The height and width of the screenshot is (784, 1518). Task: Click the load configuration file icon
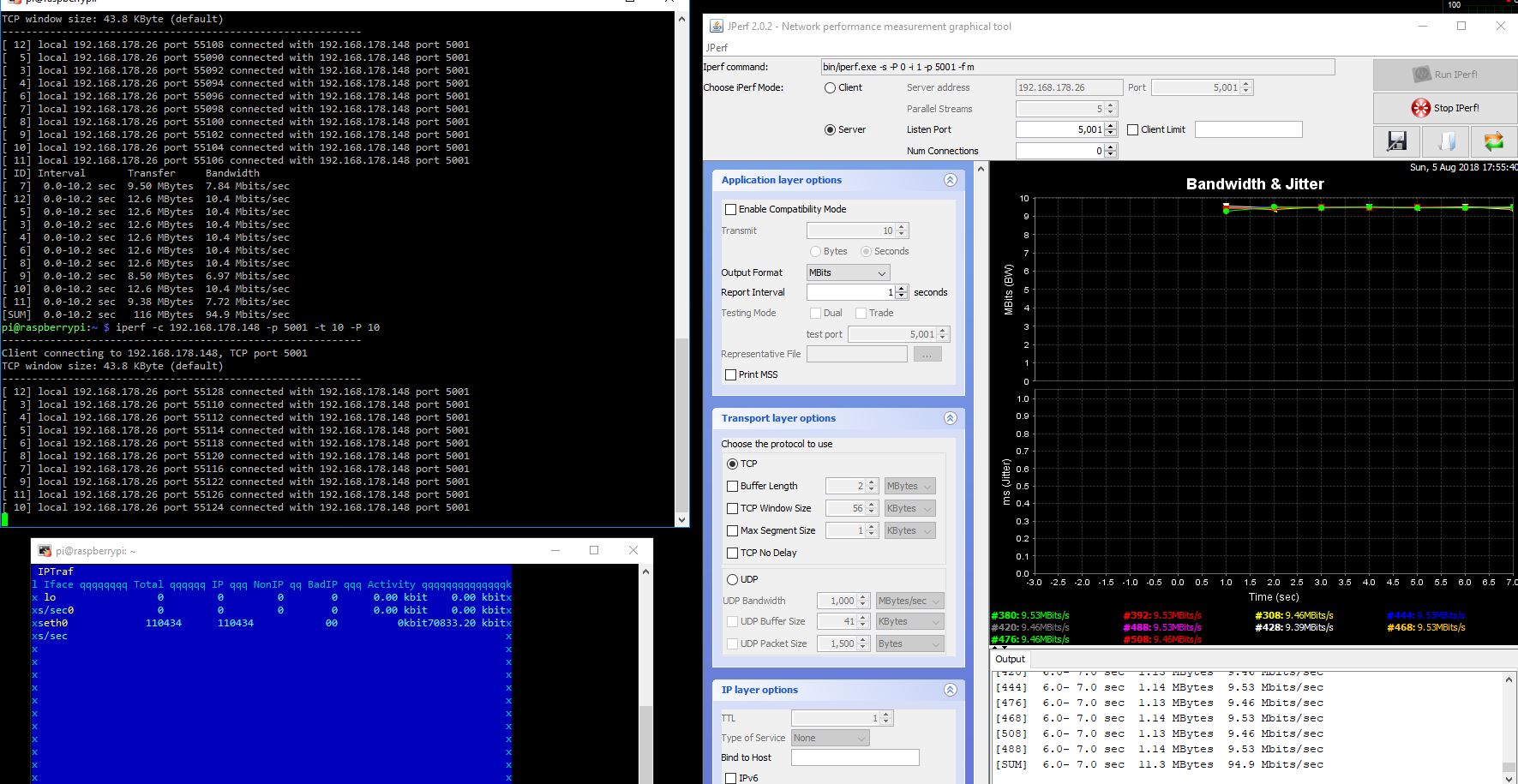pyautogui.click(x=1445, y=141)
